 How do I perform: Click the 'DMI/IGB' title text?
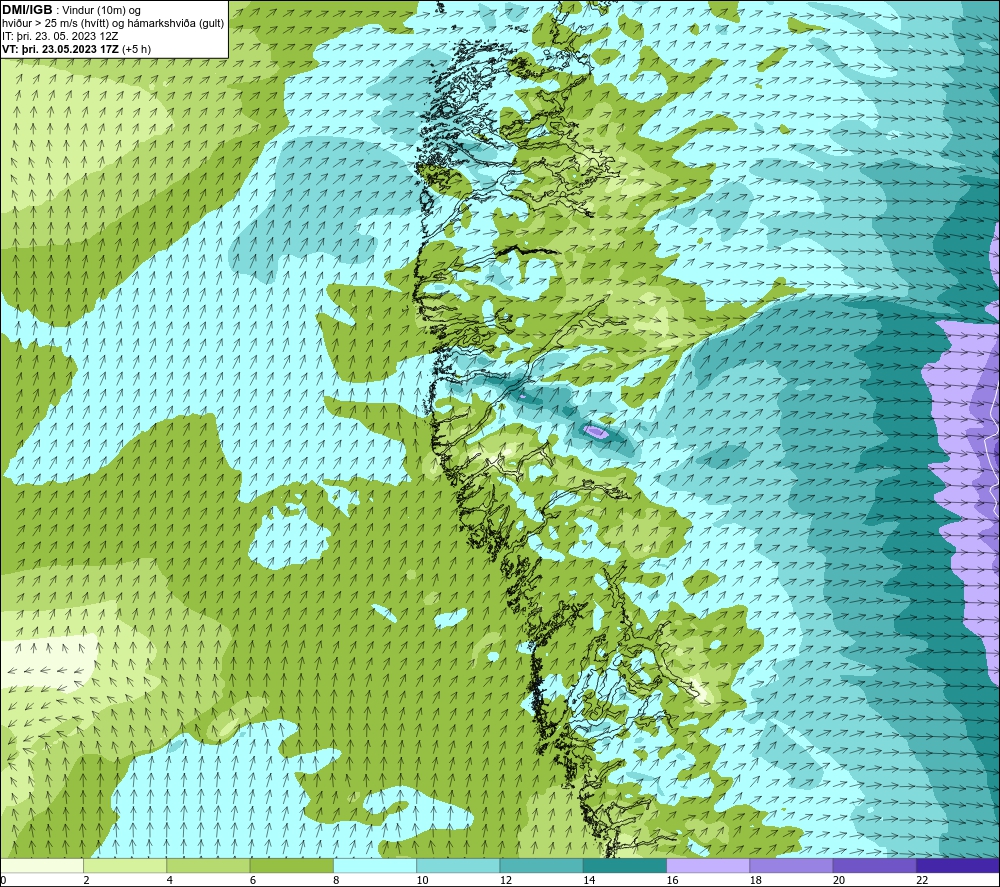(x=27, y=10)
